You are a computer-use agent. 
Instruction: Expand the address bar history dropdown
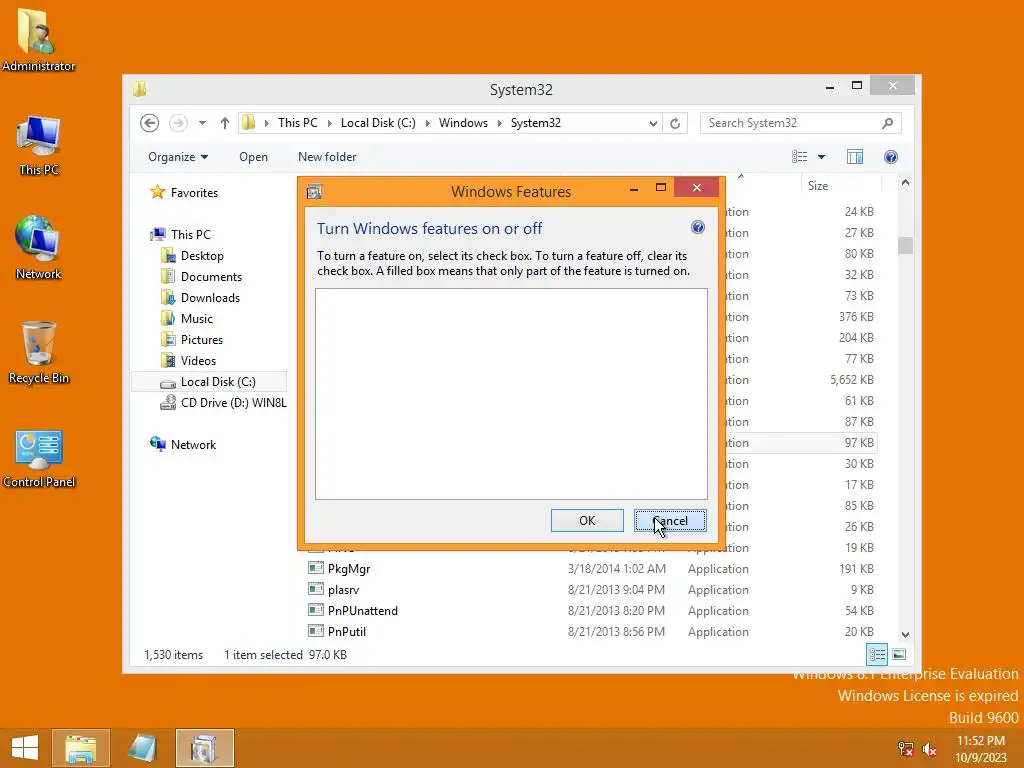pos(652,123)
